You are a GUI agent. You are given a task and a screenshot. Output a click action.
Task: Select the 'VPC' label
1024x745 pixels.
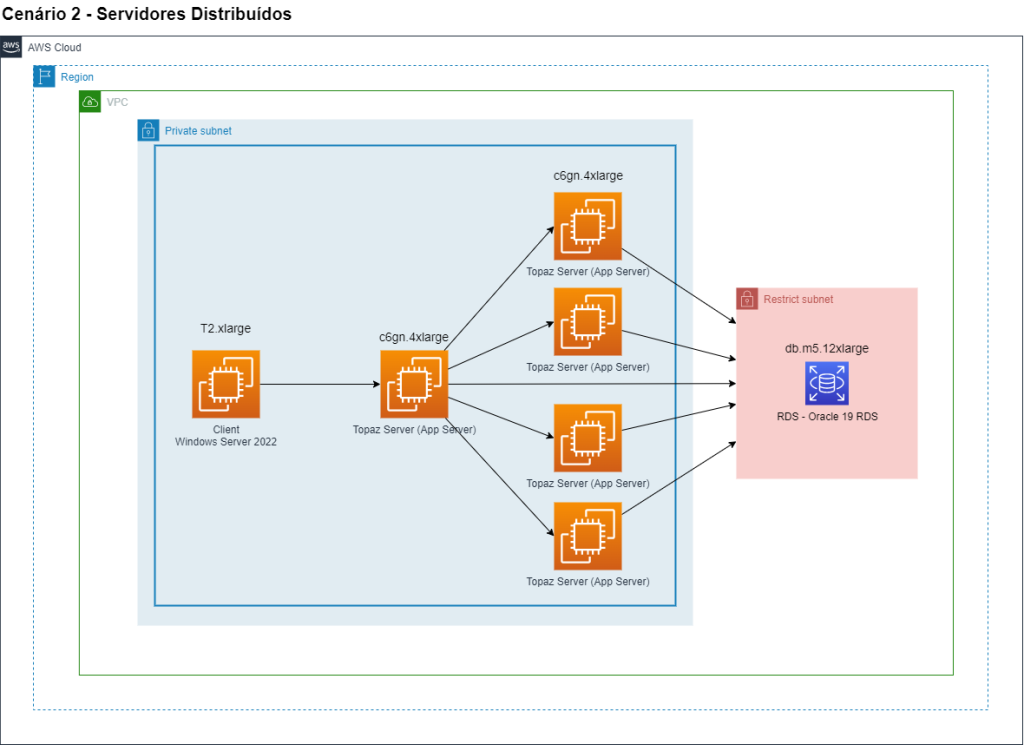click(118, 103)
